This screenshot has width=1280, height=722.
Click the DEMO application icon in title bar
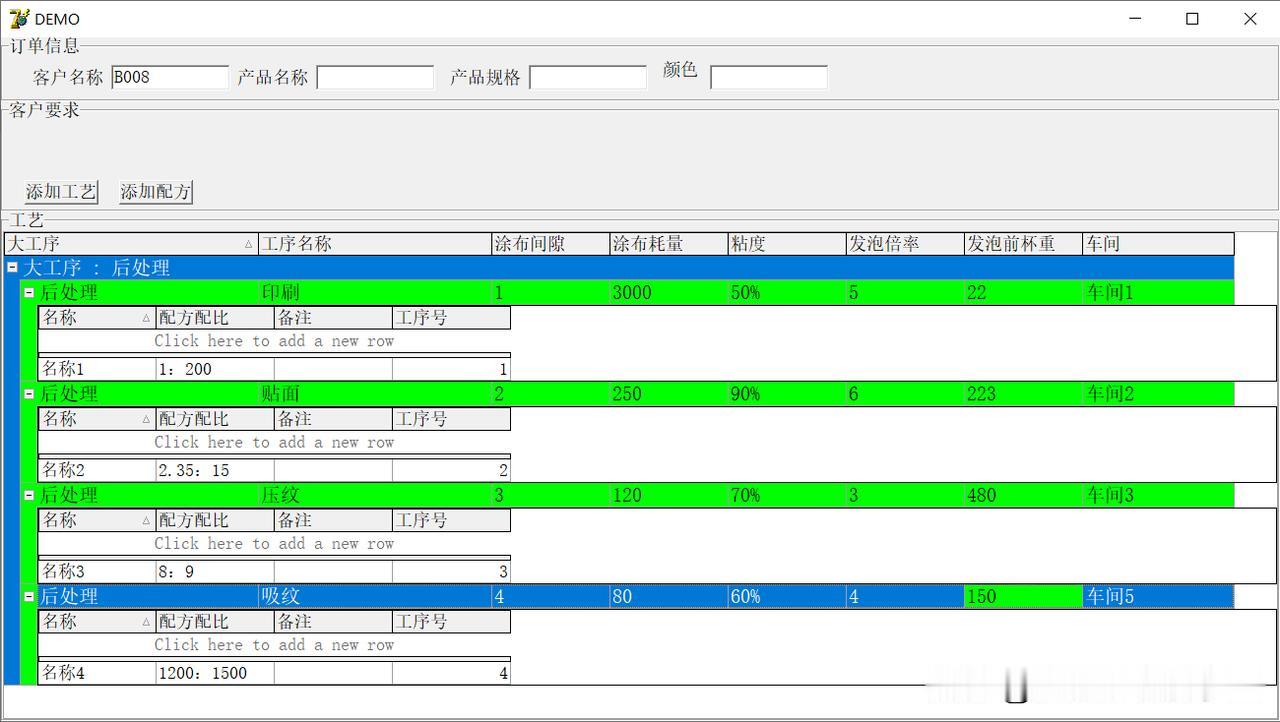point(19,18)
